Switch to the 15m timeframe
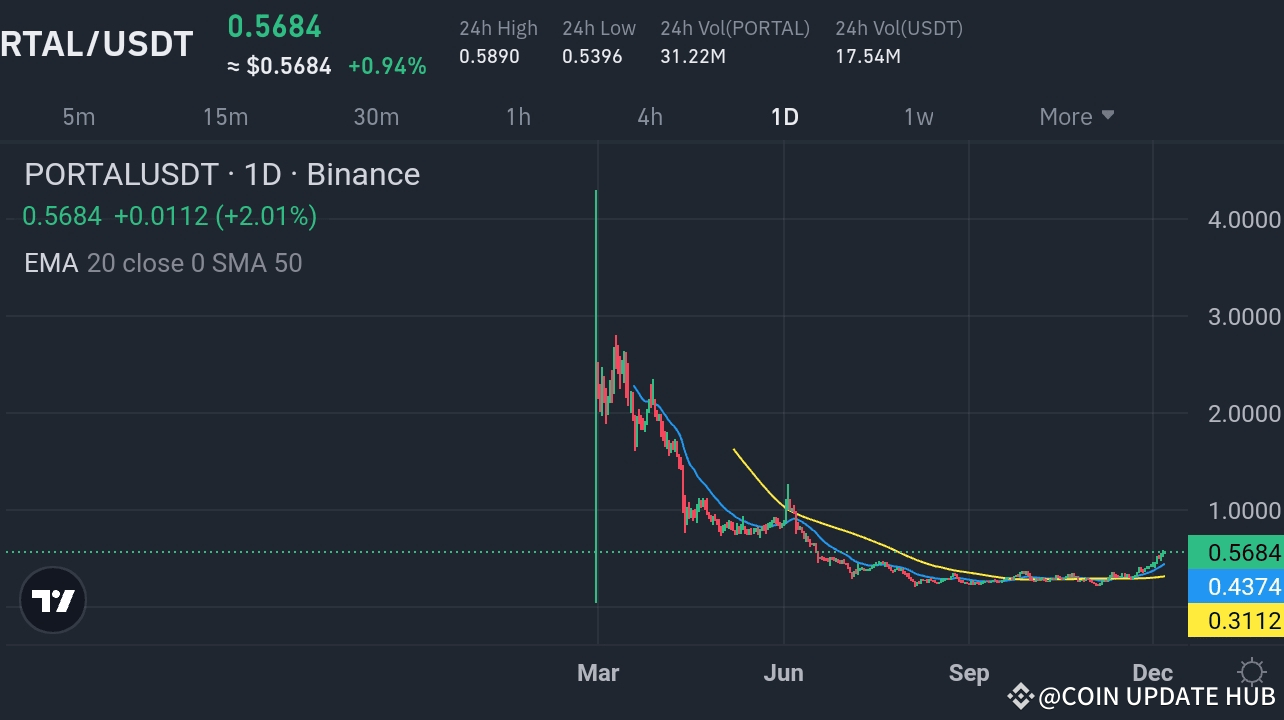1284x720 pixels. click(225, 117)
